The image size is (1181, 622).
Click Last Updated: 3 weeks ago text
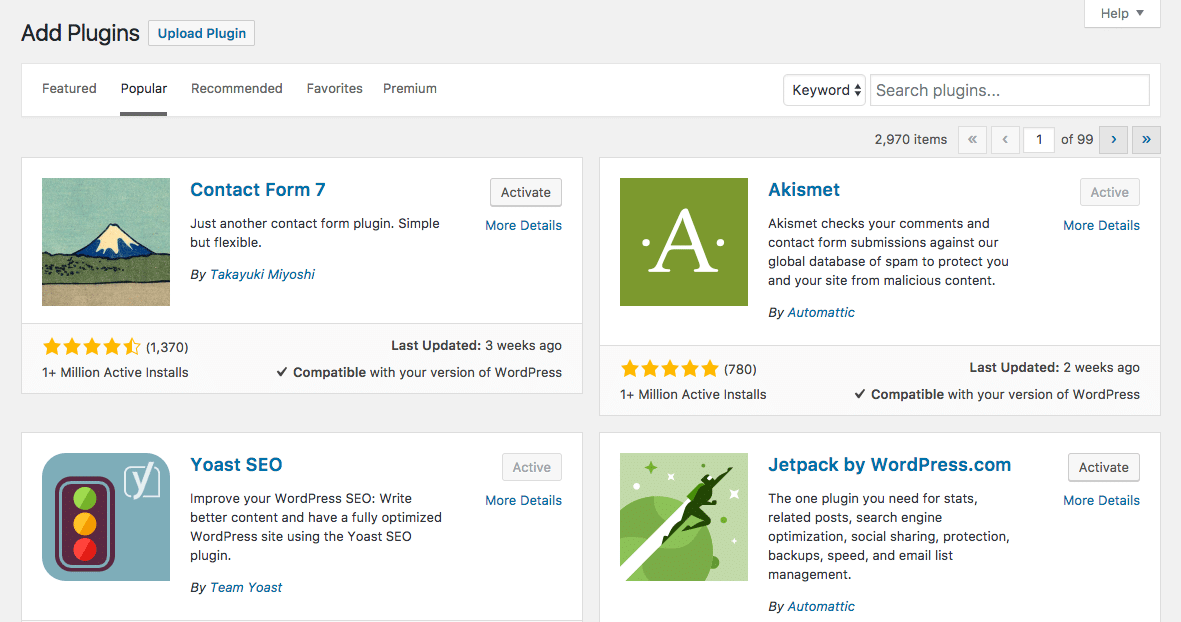pyautogui.click(x=476, y=346)
